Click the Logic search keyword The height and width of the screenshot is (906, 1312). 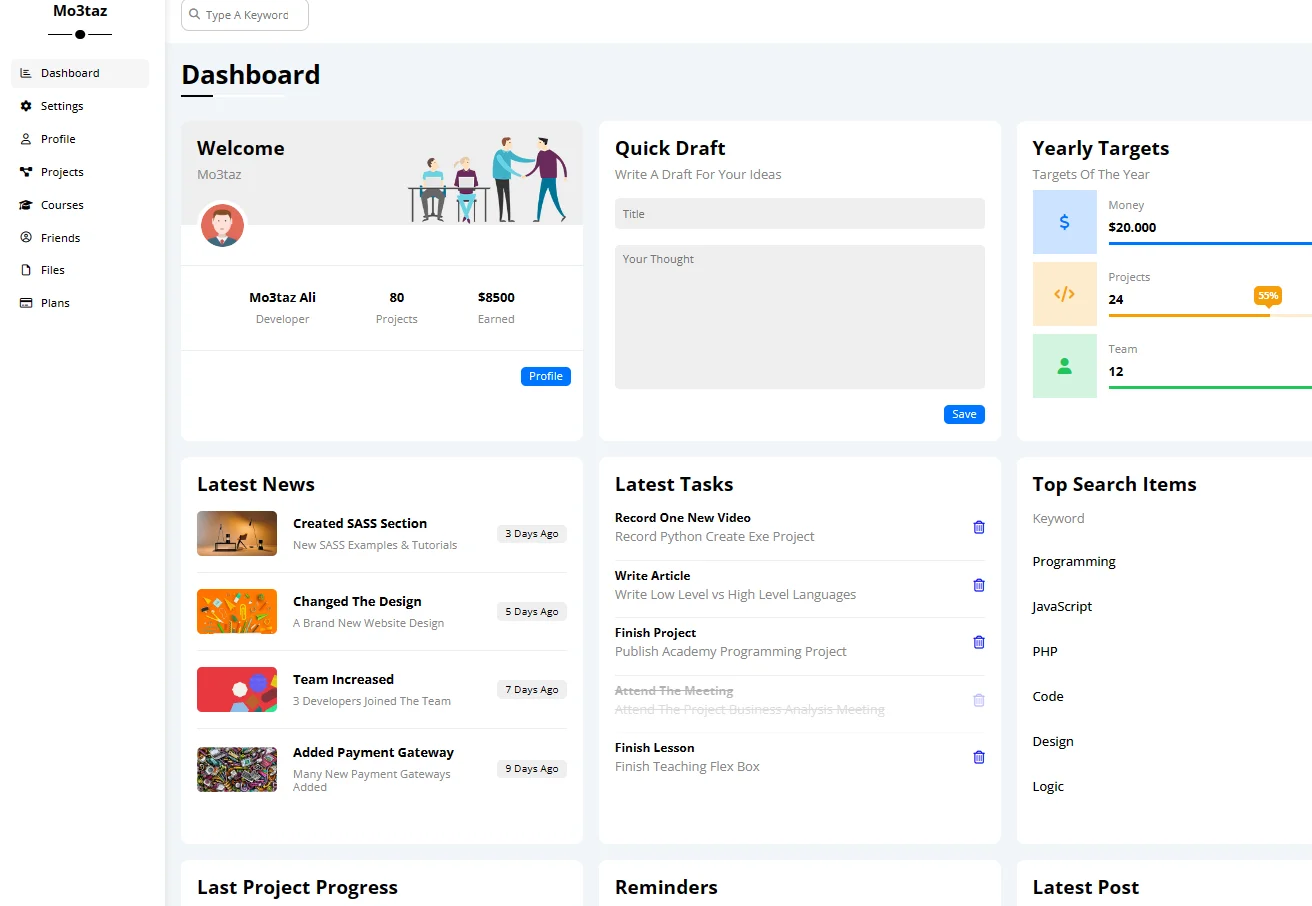(1048, 787)
